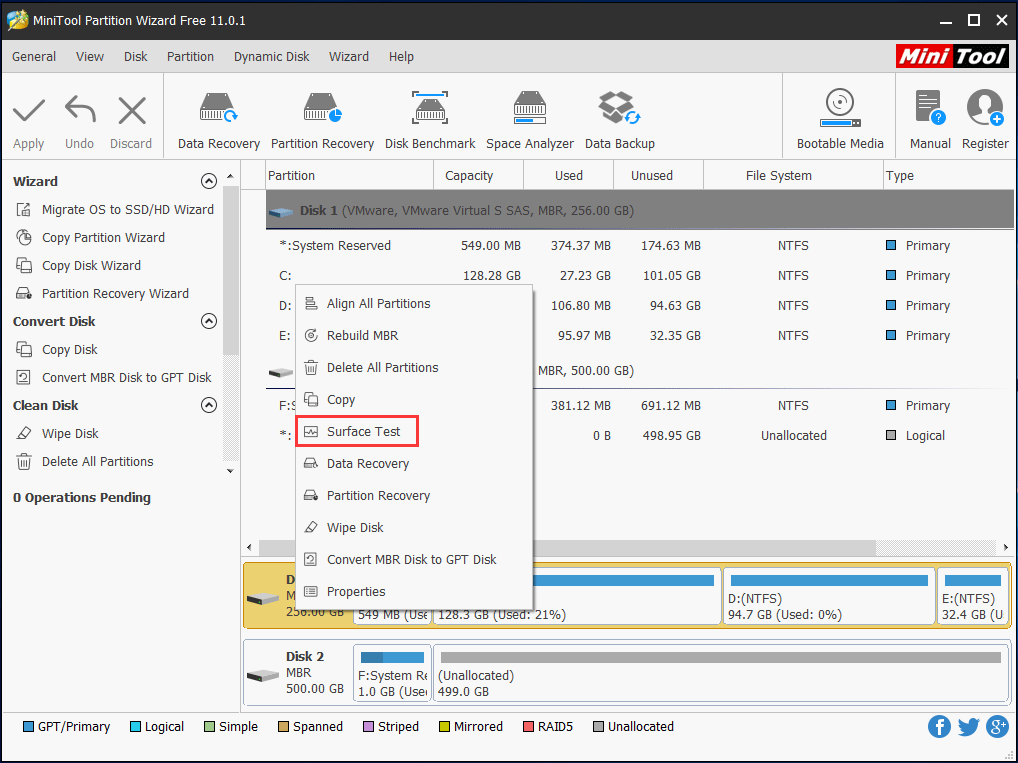
Task: Select the E:(NTFS) block in the disk map
Action: (x=973, y=596)
